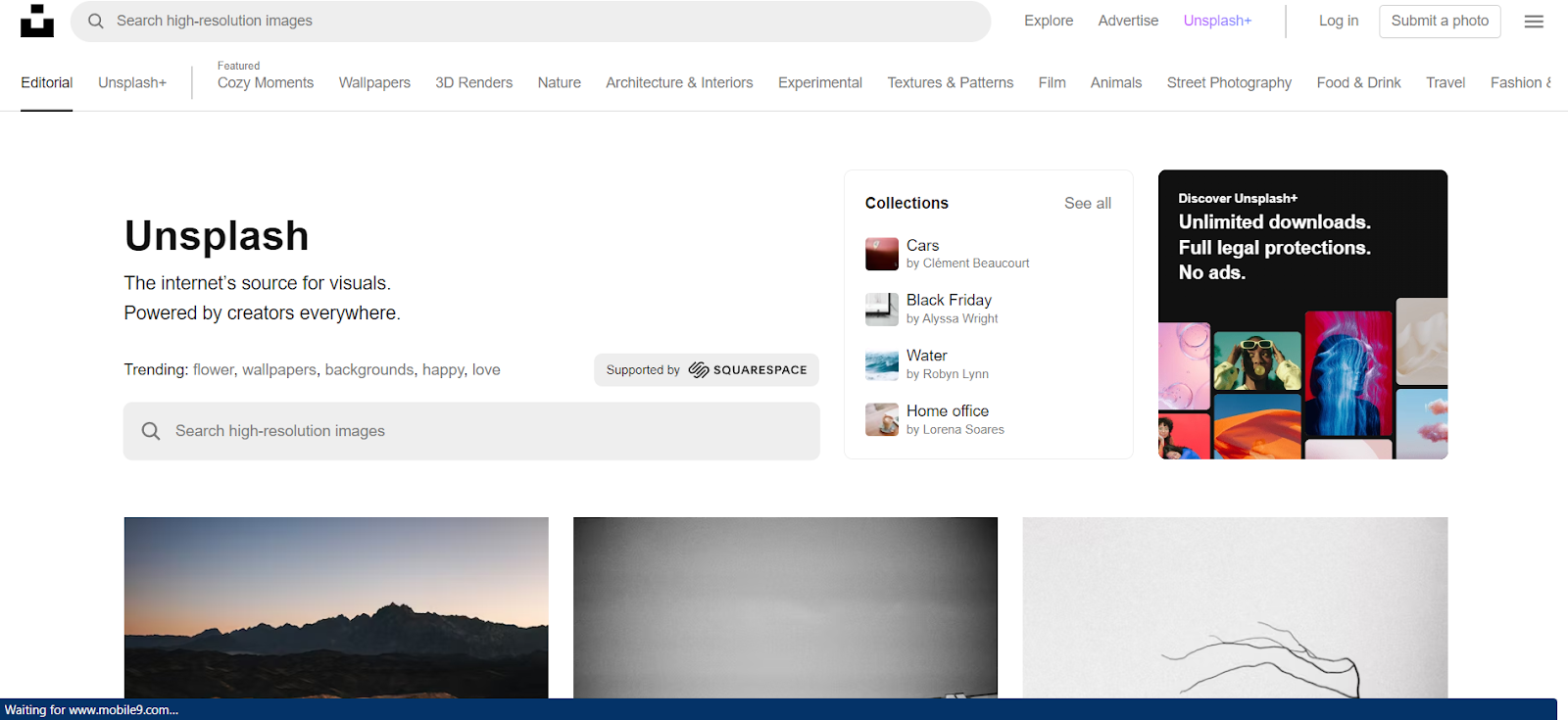This screenshot has height=720, width=1568.
Task: Open the Water collection title
Action: coord(926,355)
